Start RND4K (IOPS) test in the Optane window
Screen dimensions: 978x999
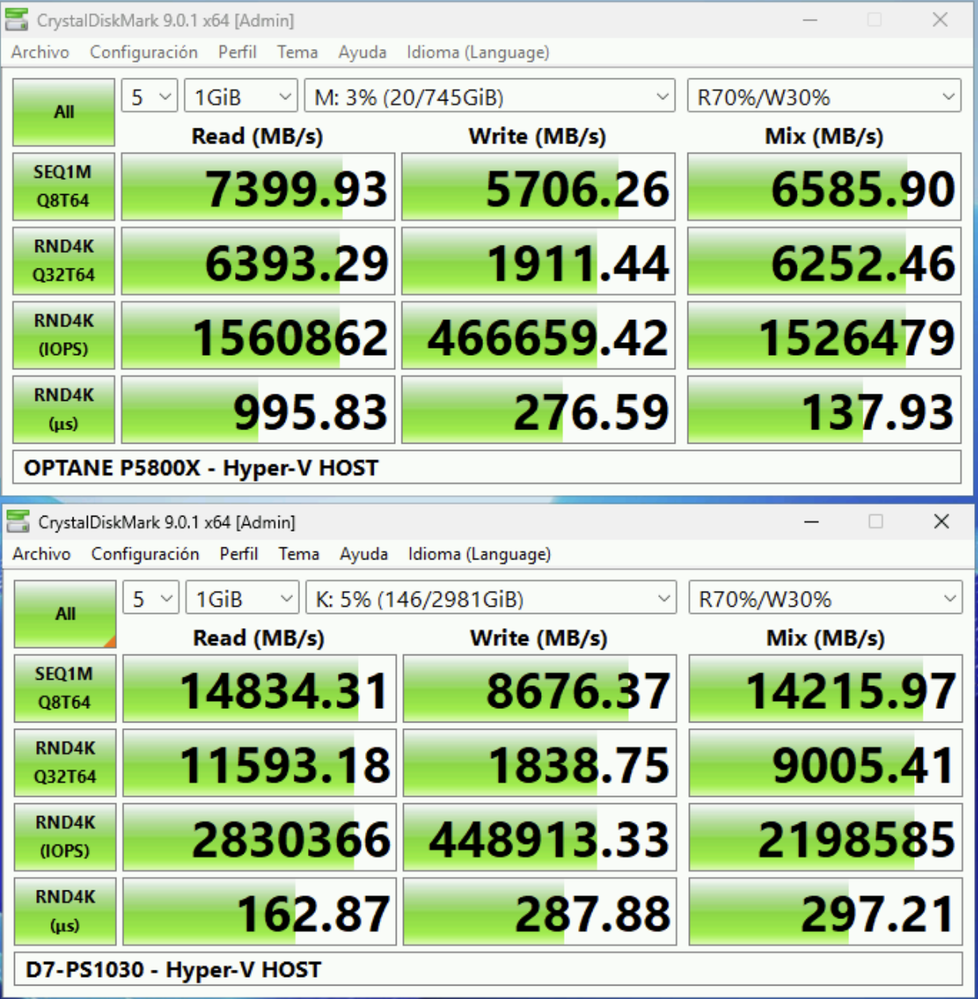pyautogui.click(x=64, y=335)
